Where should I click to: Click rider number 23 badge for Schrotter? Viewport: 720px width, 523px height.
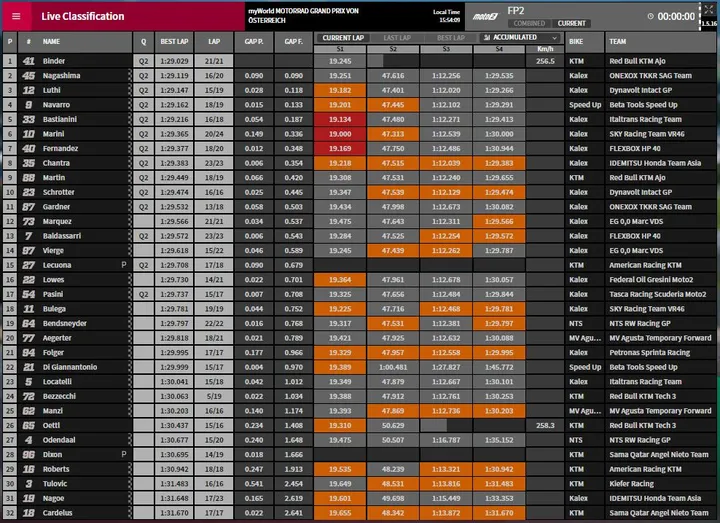28,192
